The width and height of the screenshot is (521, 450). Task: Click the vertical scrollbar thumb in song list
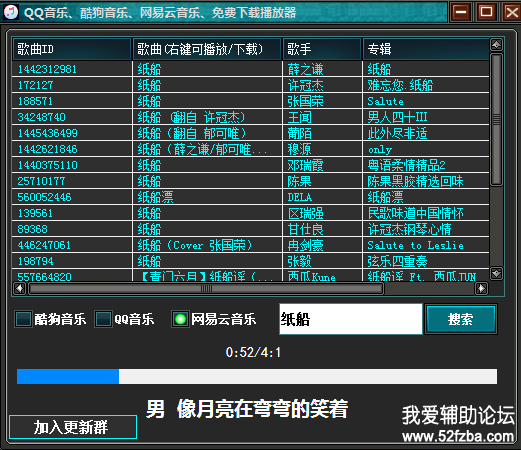(x=496, y=119)
